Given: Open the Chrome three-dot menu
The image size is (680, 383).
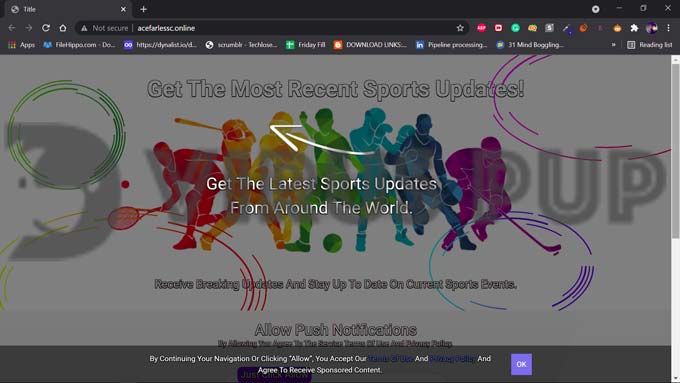Looking at the screenshot, I should (668, 28).
